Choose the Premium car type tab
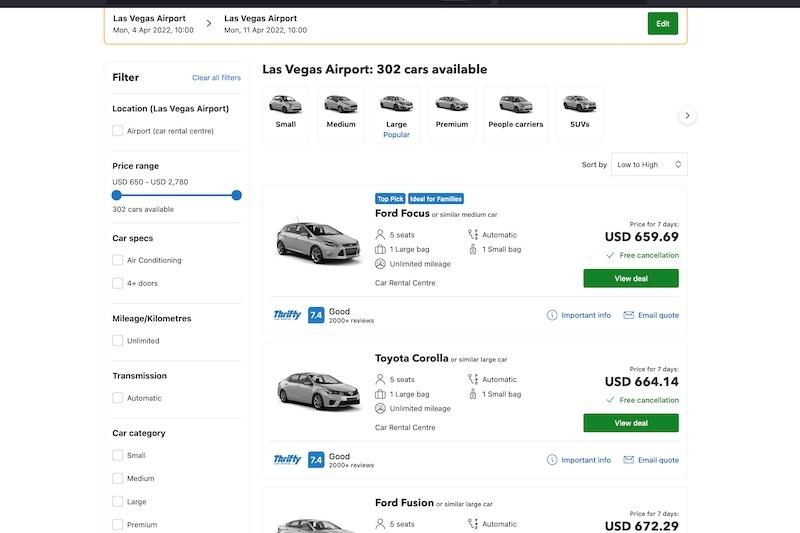This screenshot has width=800, height=533. coord(452,115)
